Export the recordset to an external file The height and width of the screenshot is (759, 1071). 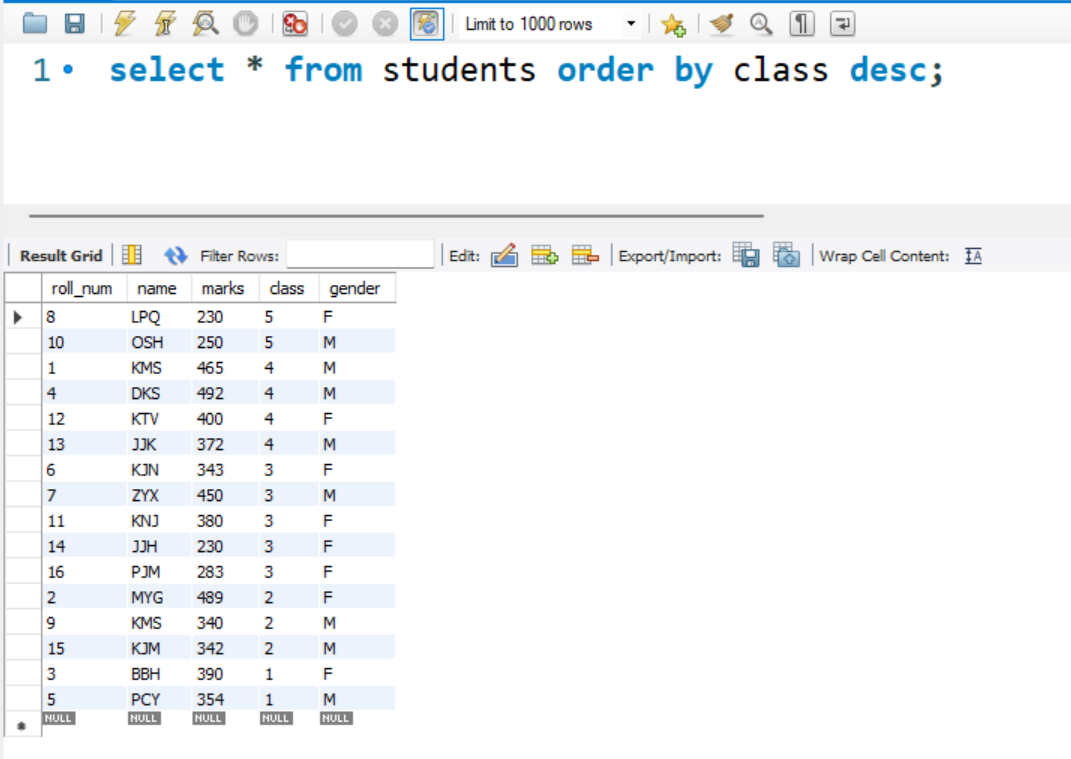click(745, 256)
